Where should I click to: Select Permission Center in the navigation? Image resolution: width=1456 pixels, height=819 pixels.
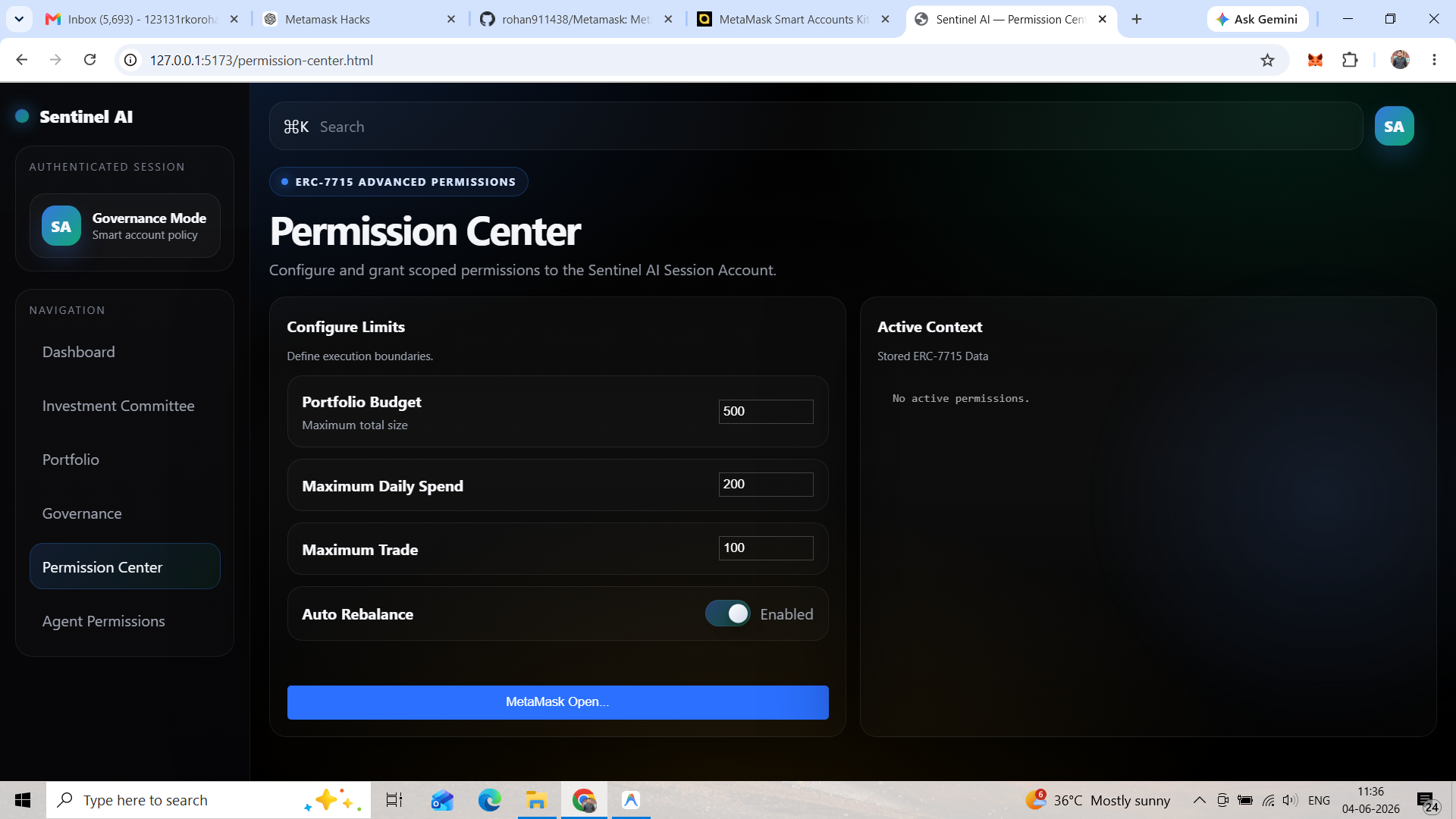tap(124, 566)
